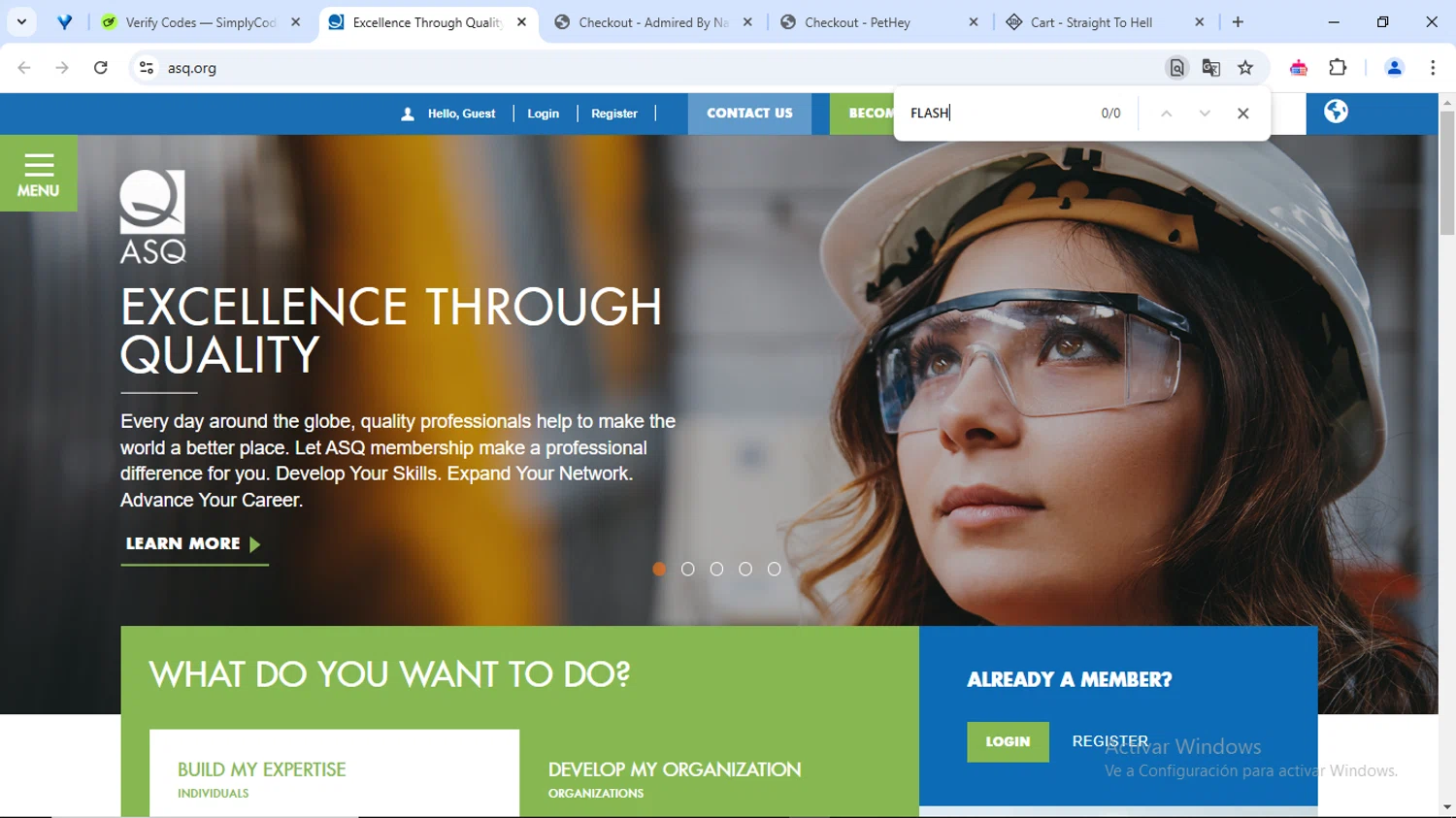The height and width of the screenshot is (818, 1456).
Task: Select fourth carousel slide dot
Action: tap(745, 570)
